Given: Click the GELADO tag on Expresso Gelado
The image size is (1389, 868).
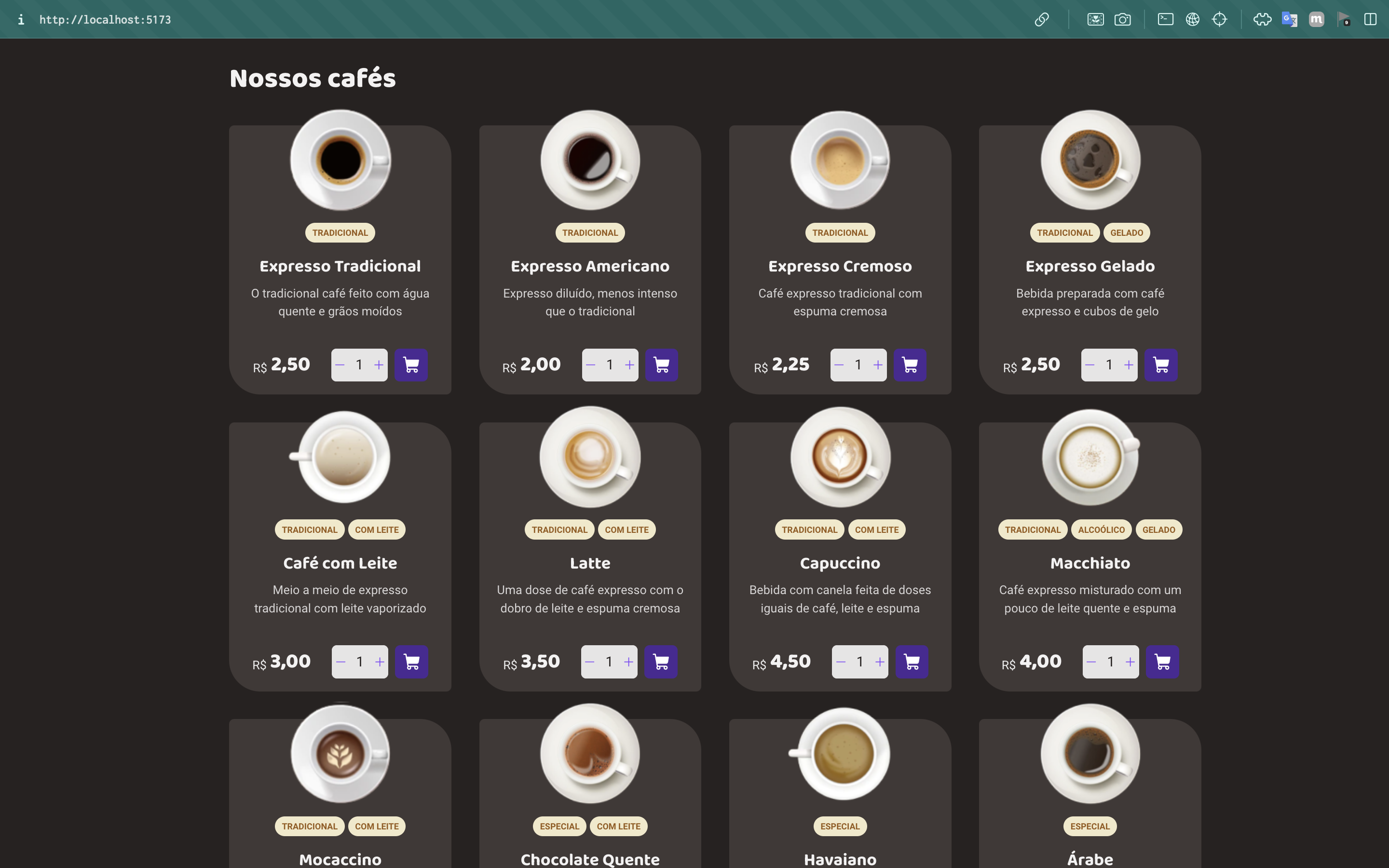Looking at the screenshot, I should click(x=1126, y=232).
